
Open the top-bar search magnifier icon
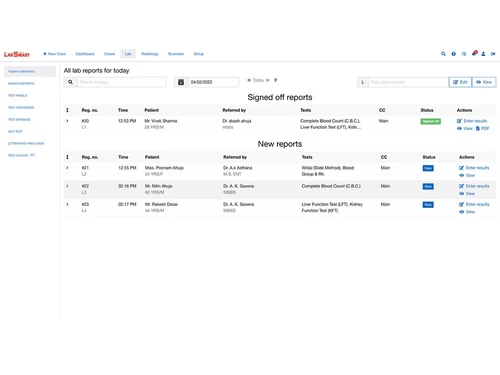pos(443,54)
